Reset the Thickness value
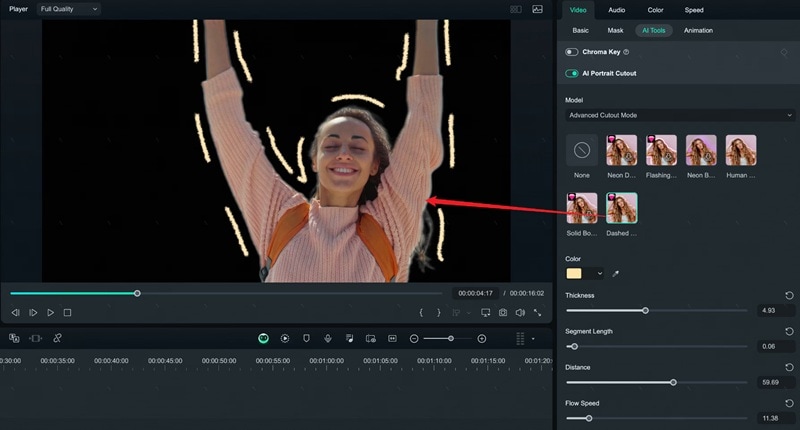This screenshot has width=800, height=430. [x=789, y=295]
